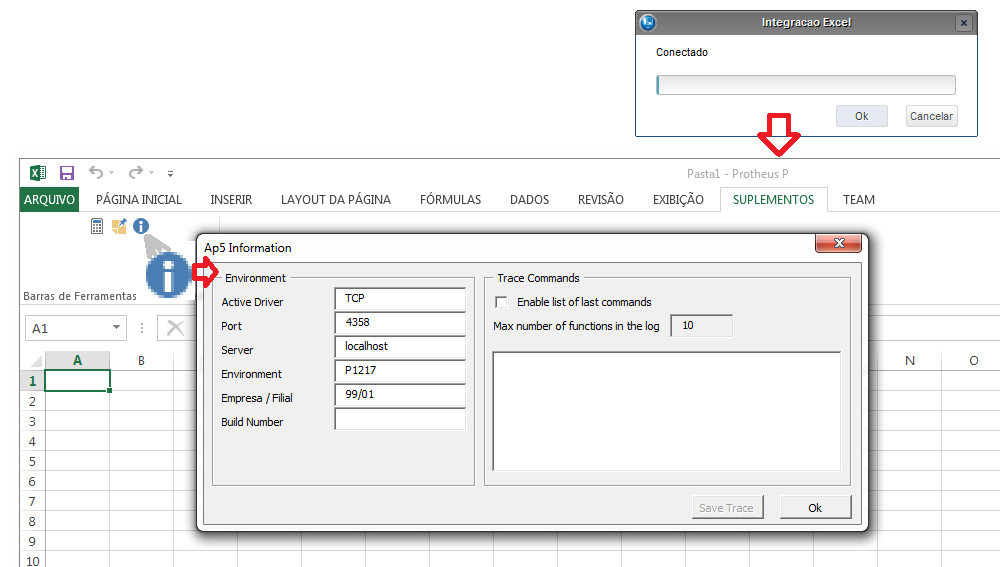1000x567 pixels.
Task: Open REVISÃO ribbon tab
Action: pos(601,200)
